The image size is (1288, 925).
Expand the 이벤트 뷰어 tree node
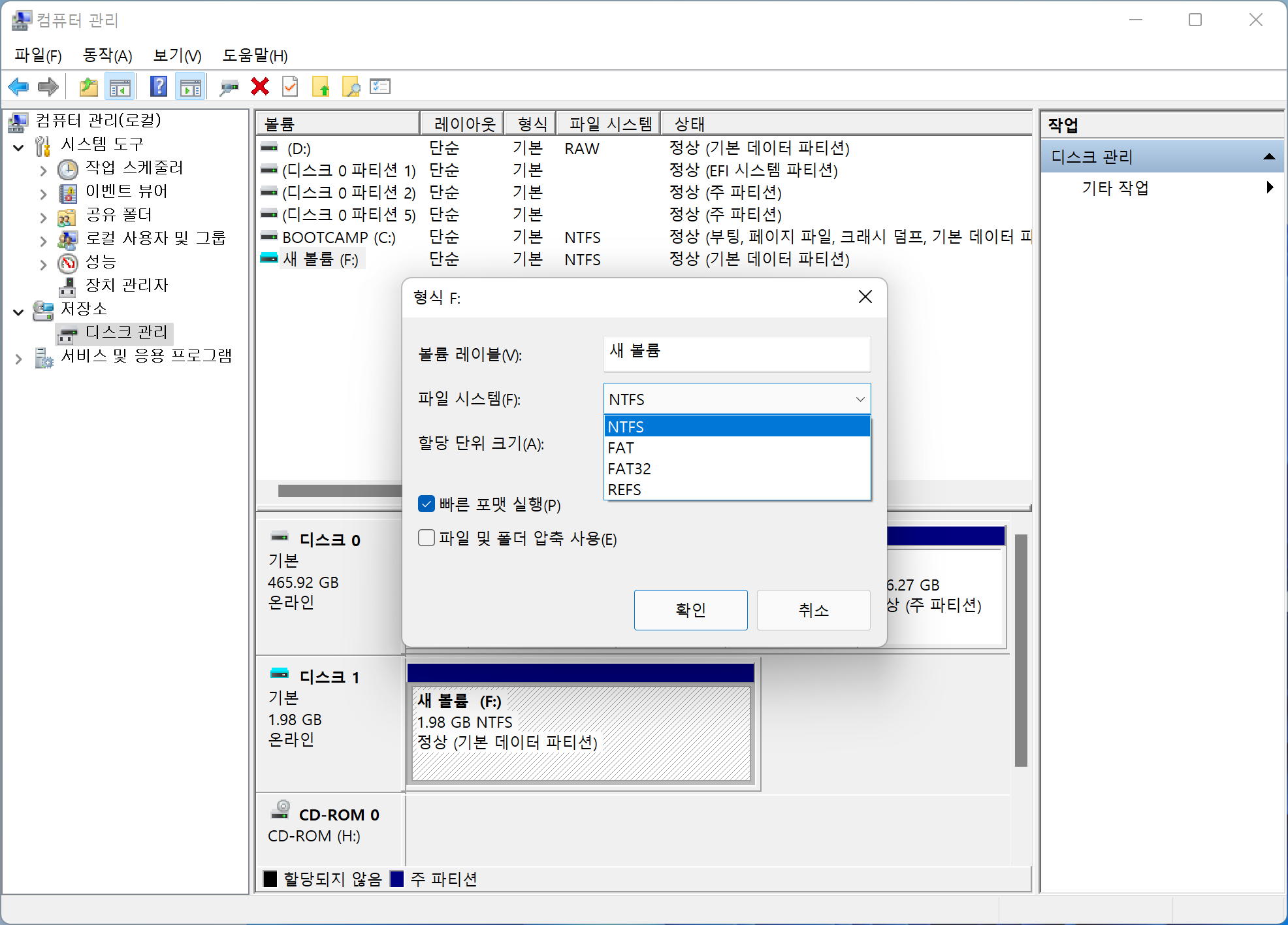[x=43, y=195]
